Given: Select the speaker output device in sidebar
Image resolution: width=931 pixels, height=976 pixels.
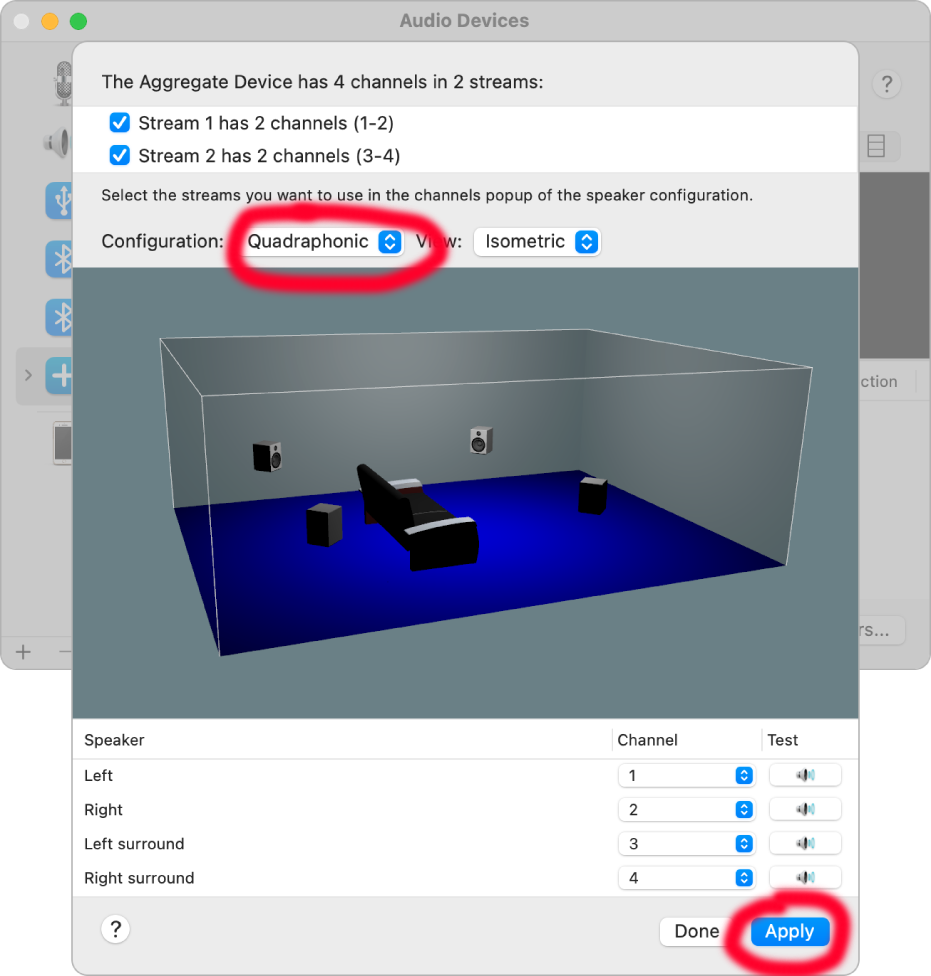Looking at the screenshot, I should 58,143.
